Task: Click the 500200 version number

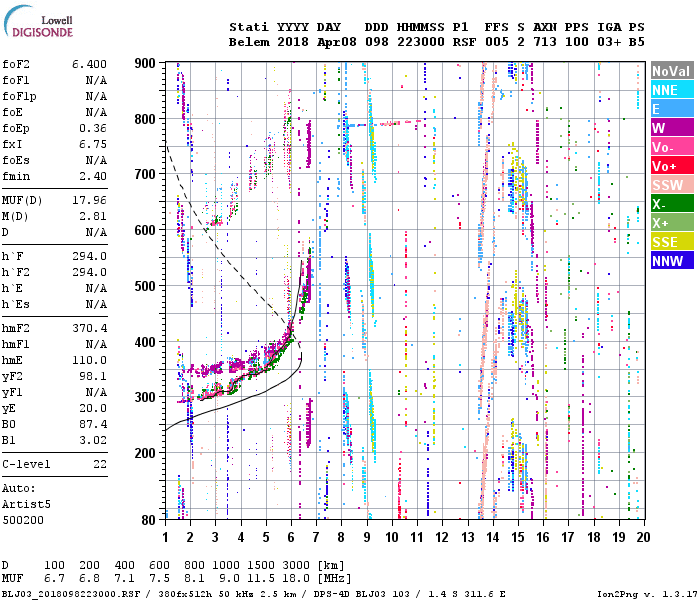Action: pyautogui.click(x=23, y=520)
